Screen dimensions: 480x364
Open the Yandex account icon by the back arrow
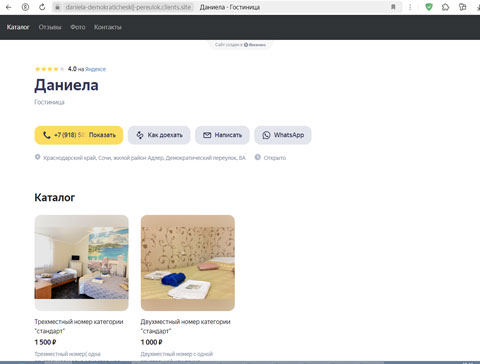pos(25,7)
